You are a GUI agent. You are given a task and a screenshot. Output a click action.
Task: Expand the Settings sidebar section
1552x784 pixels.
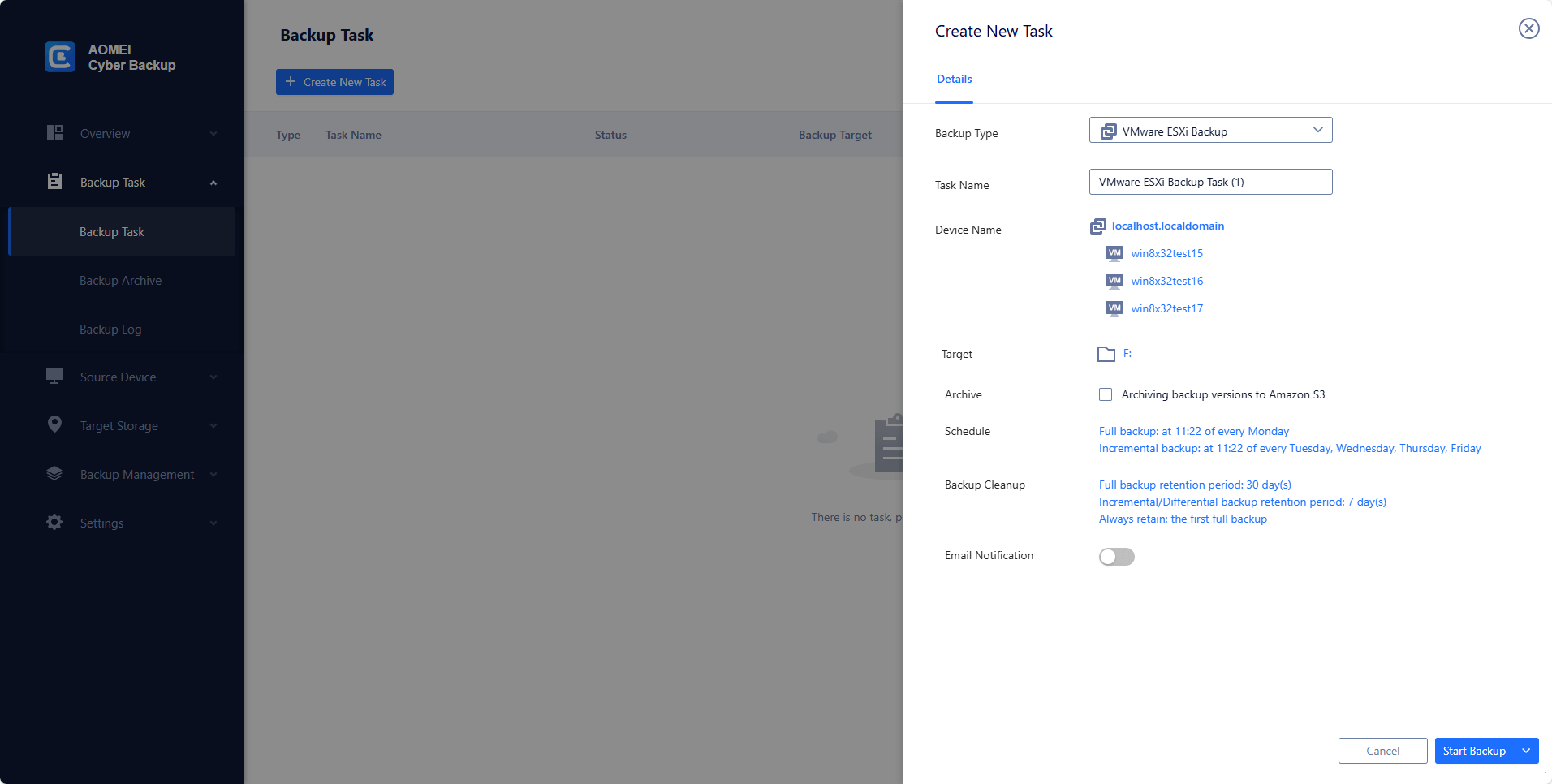pos(213,523)
